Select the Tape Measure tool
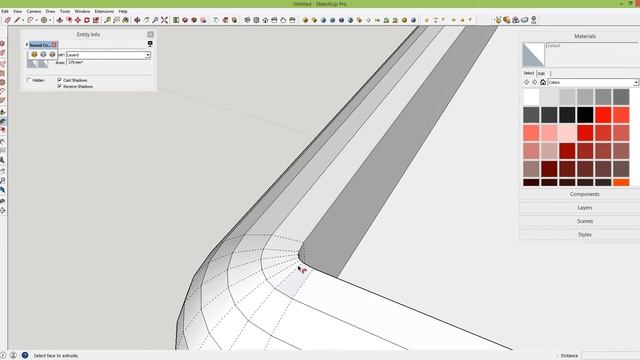The height and width of the screenshot is (360, 640). click(x=107, y=20)
